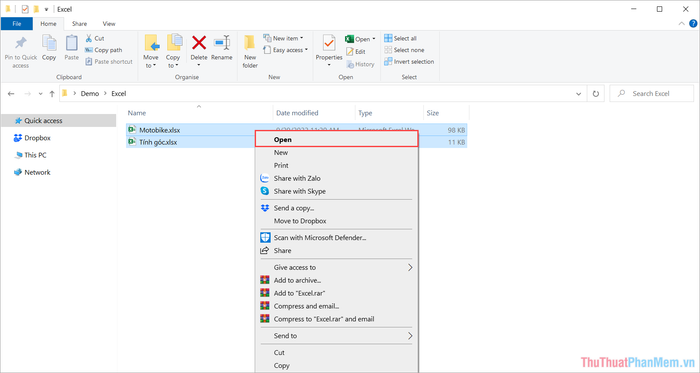Switch to the Share ribbon tab

tap(79, 24)
